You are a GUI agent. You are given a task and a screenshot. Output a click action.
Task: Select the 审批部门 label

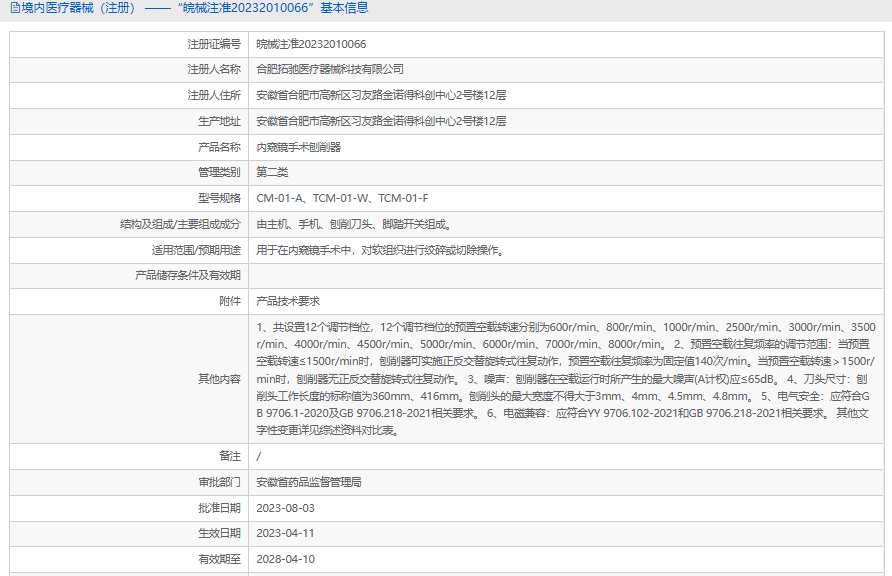220,482
